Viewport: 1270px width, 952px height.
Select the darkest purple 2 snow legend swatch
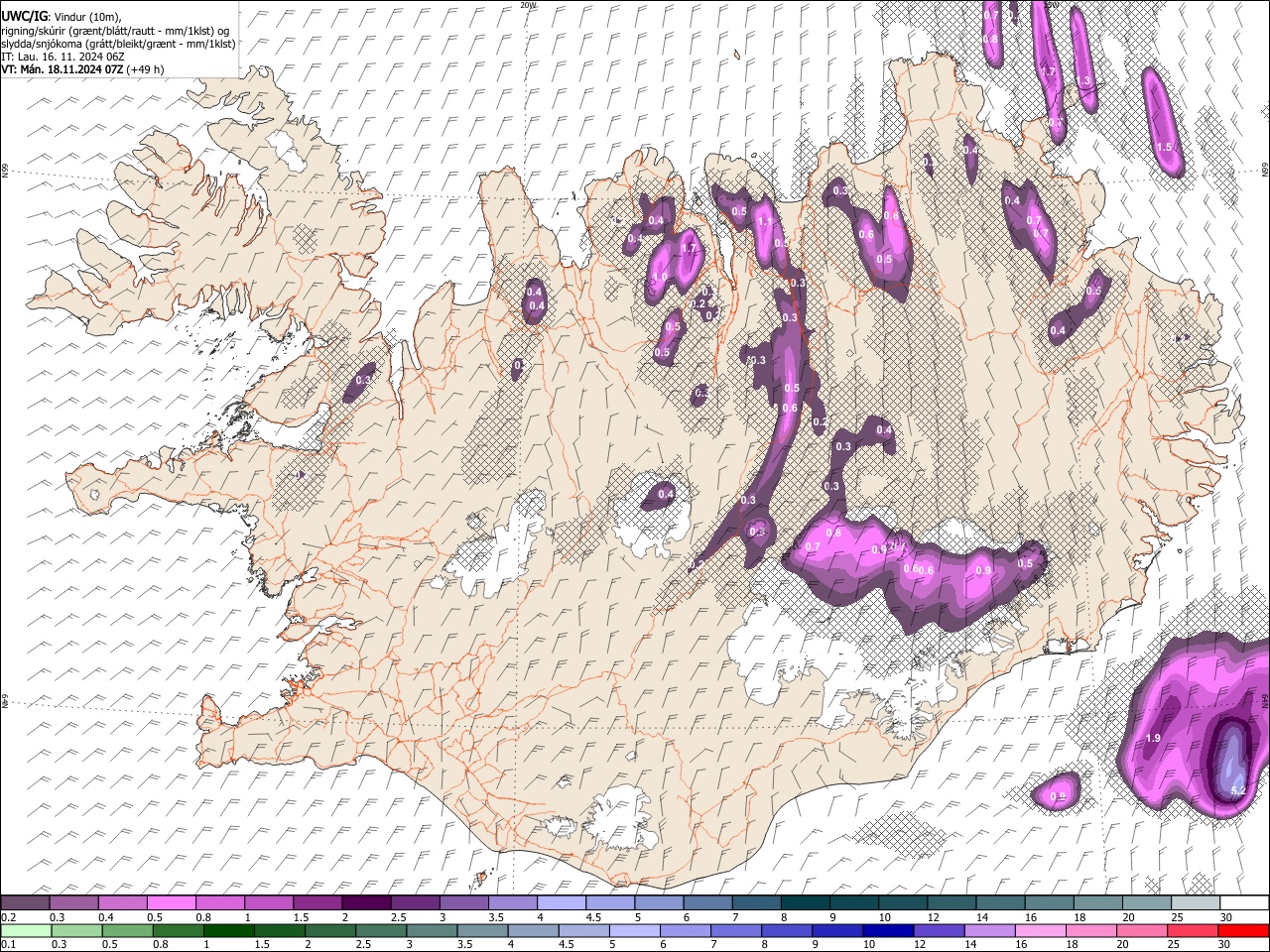pos(365,902)
